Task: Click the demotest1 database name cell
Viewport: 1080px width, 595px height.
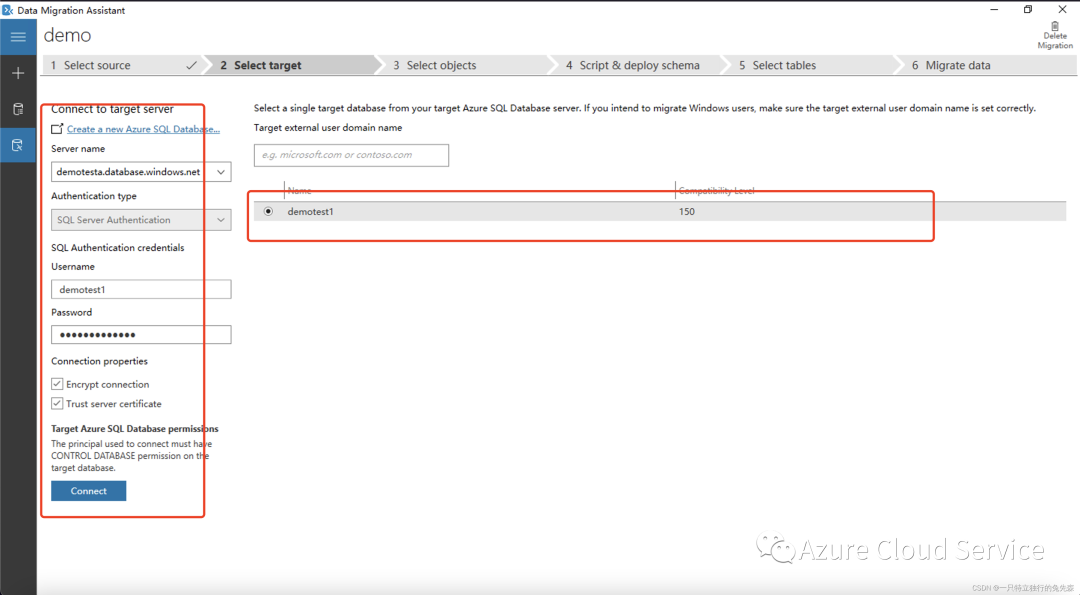Action: coord(310,211)
